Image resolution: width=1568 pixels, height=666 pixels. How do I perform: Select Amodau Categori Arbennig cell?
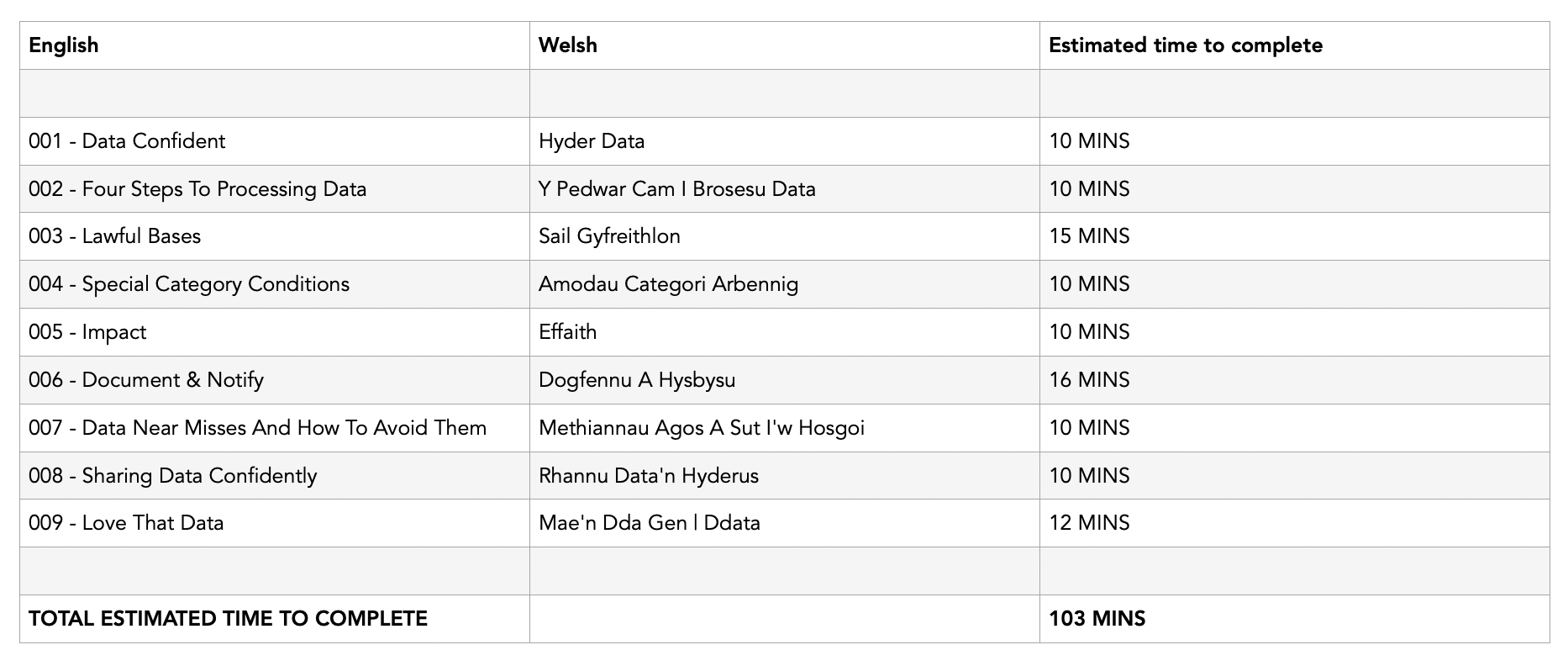[x=785, y=284]
